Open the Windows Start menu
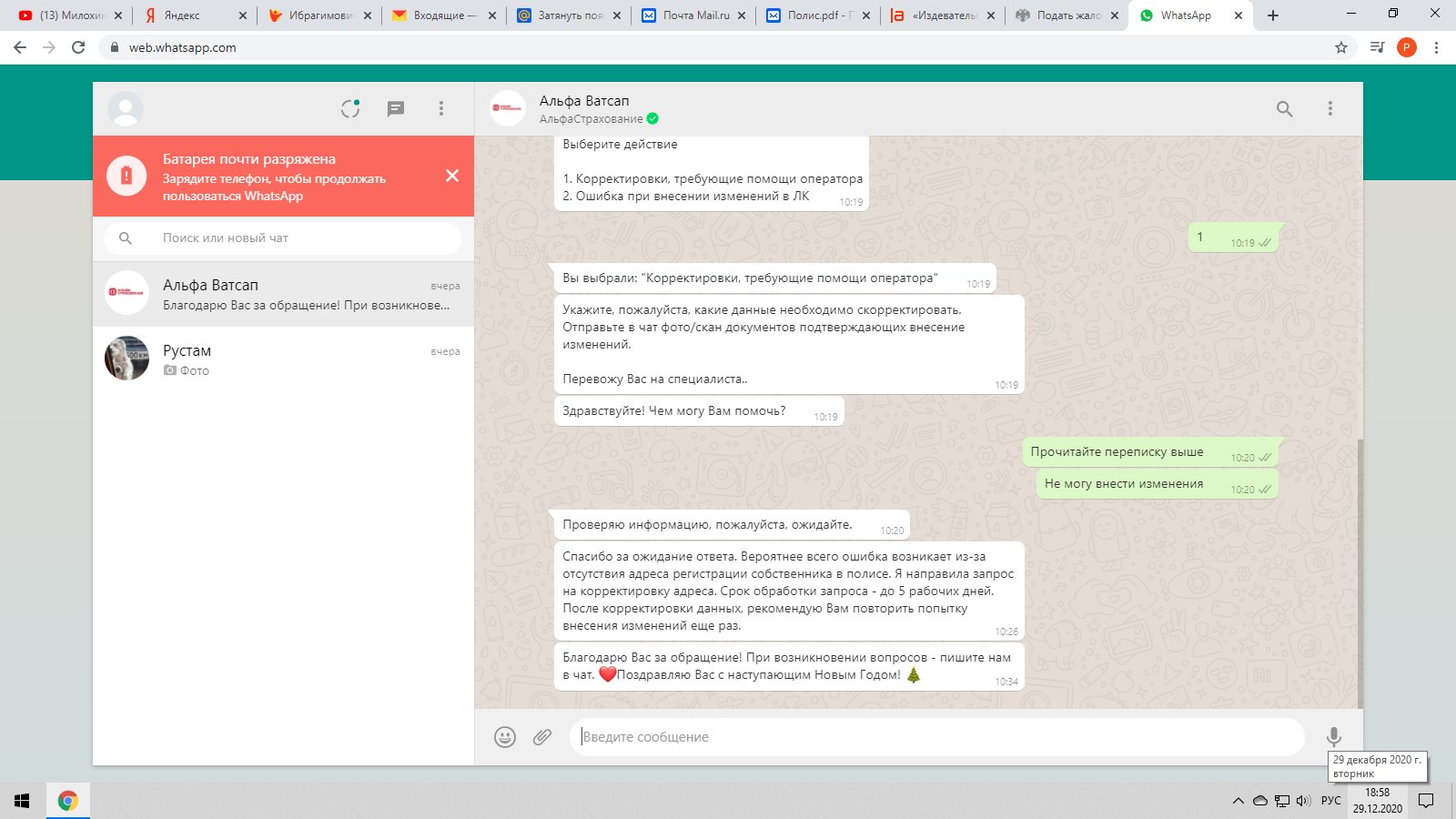Image resolution: width=1456 pixels, height=819 pixels. pos(22,801)
